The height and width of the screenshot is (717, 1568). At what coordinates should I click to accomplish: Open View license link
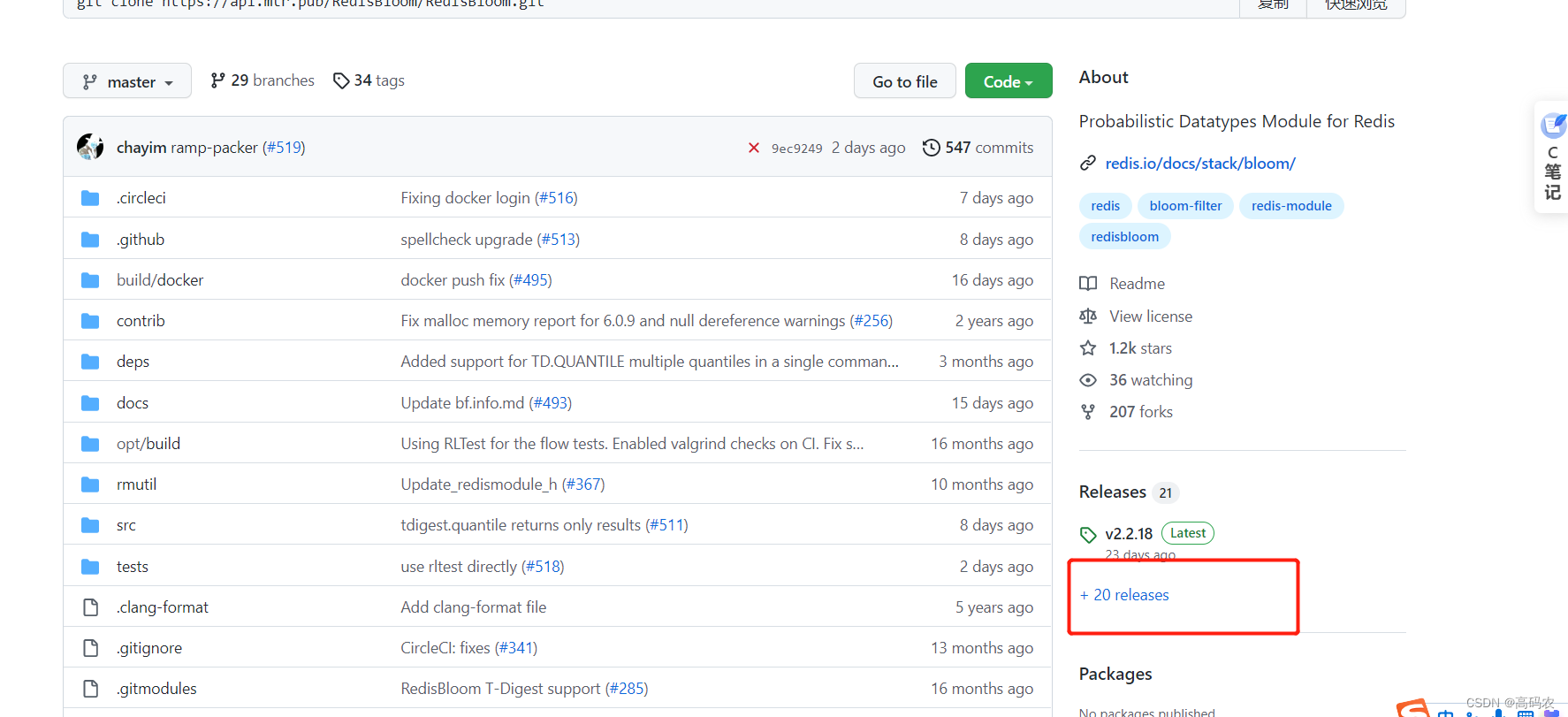coord(1151,317)
